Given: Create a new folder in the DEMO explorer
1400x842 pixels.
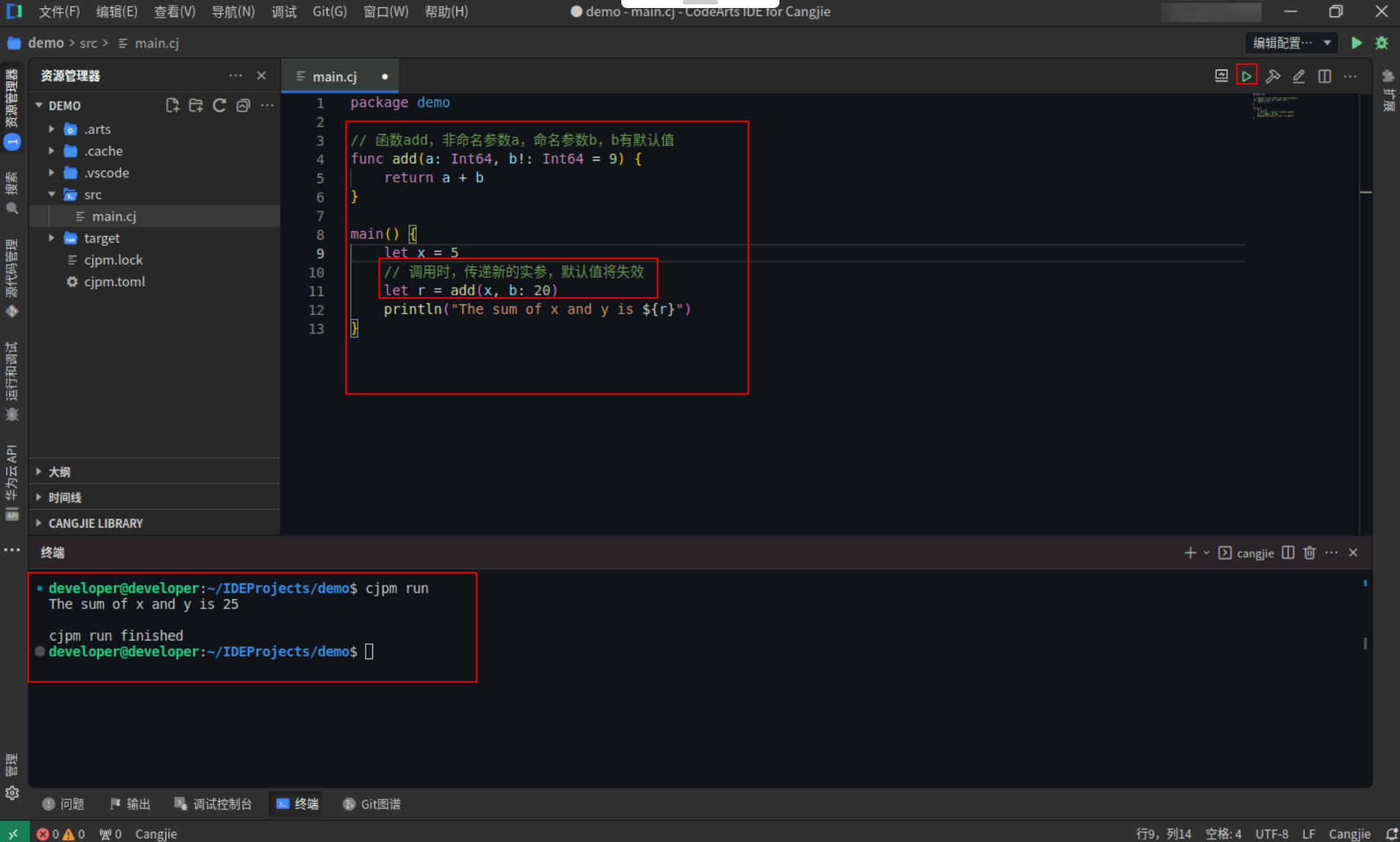Looking at the screenshot, I should (196, 106).
